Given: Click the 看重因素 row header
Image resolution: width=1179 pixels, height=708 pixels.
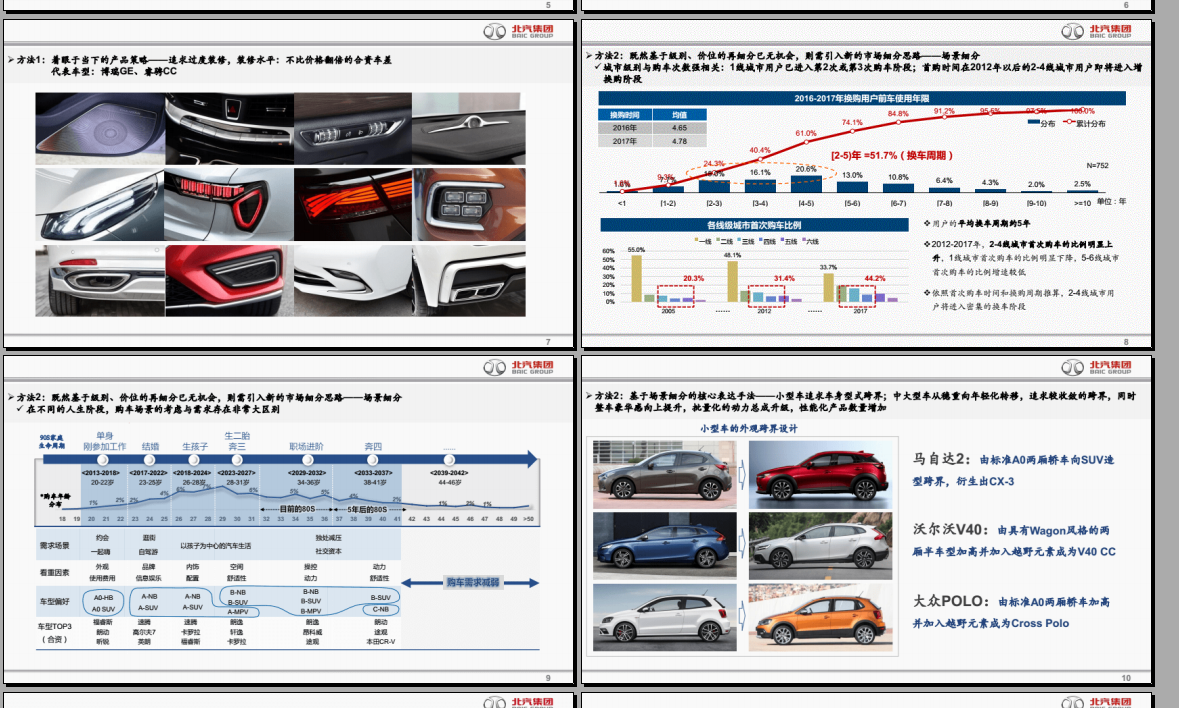Looking at the screenshot, I should click(x=54, y=573).
